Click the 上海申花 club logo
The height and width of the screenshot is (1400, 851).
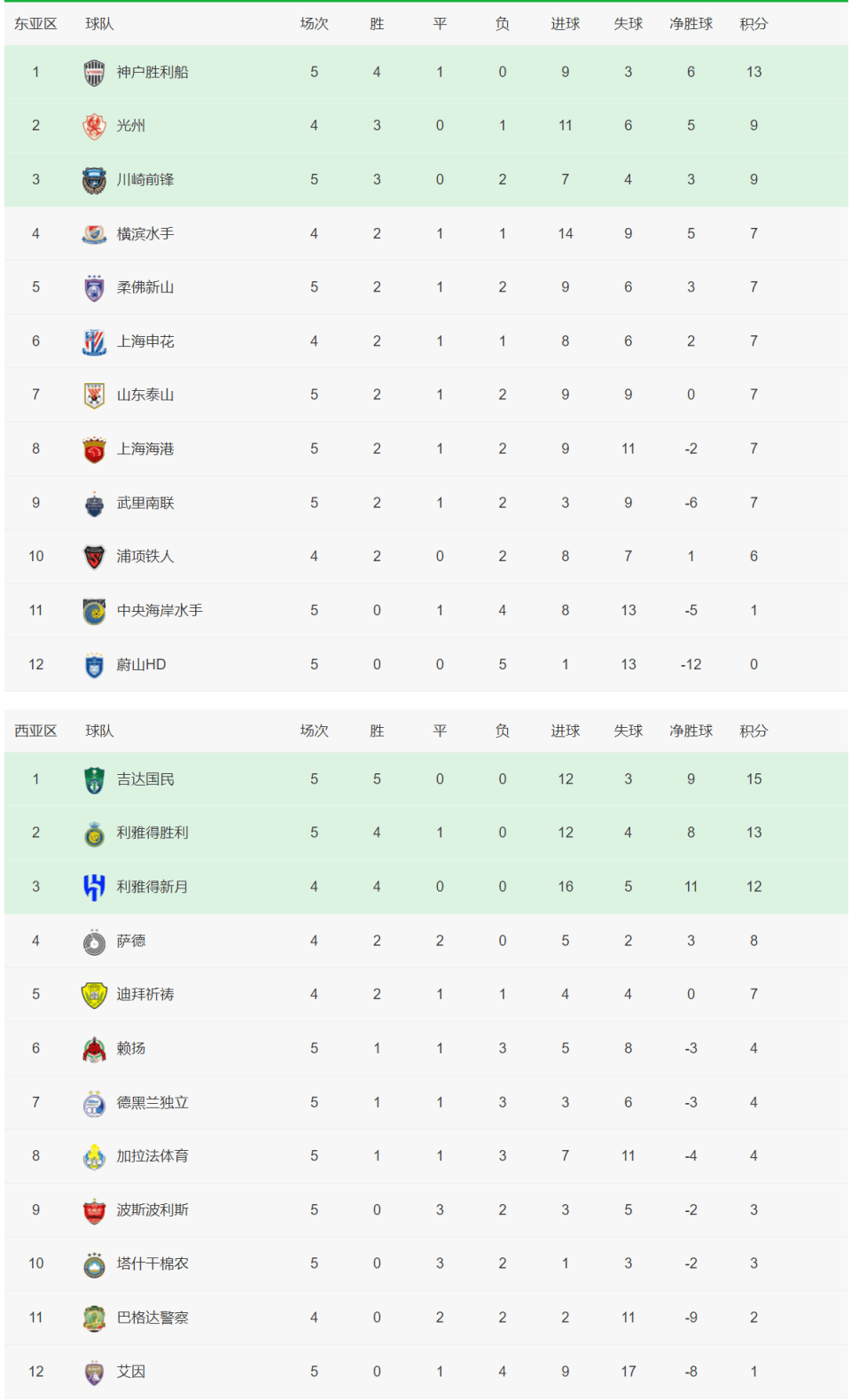pyautogui.click(x=94, y=341)
